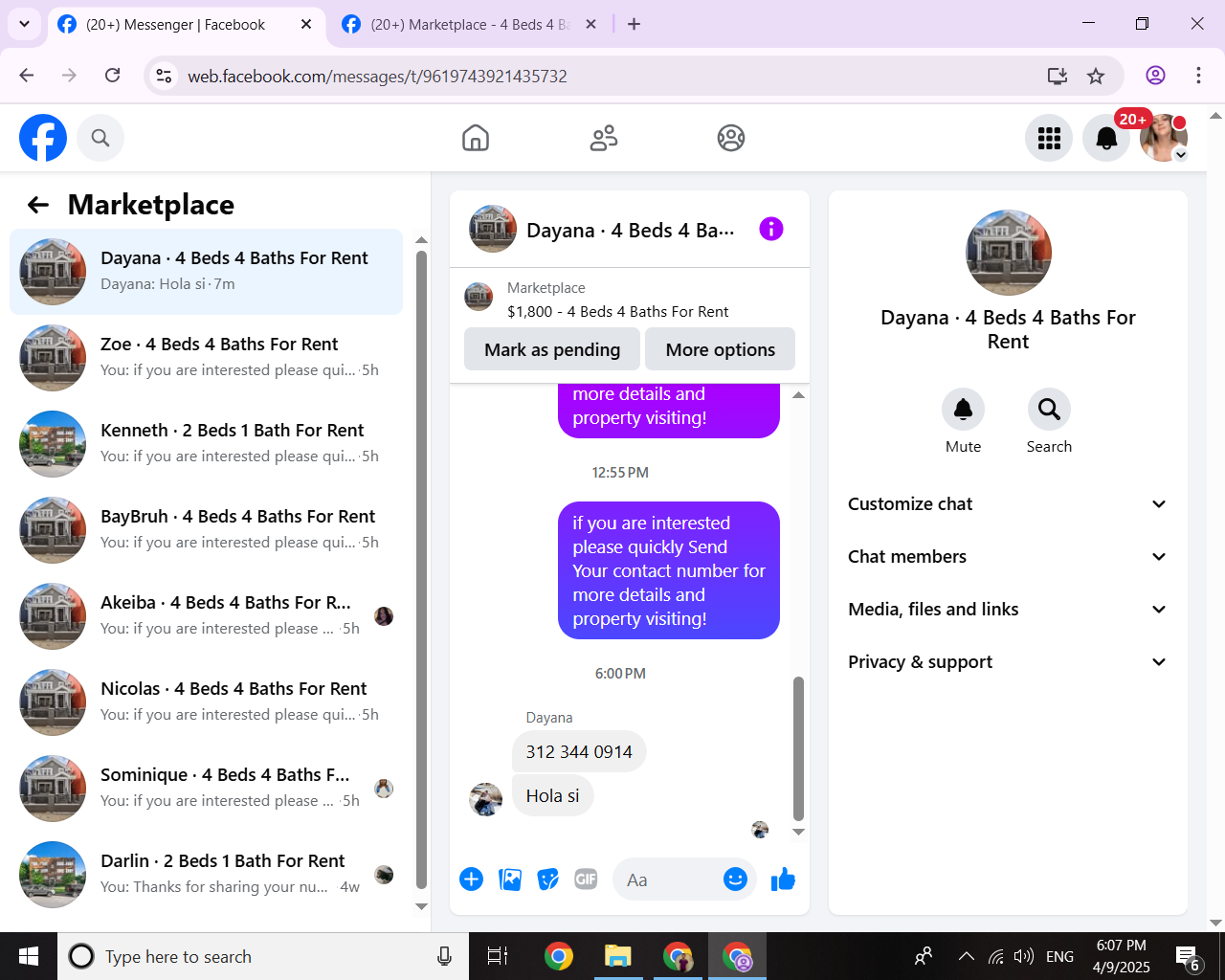The width and height of the screenshot is (1225, 980).
Task: Open Zoe 4 Beds 4 Baths conversation
Action: point(206,358)
